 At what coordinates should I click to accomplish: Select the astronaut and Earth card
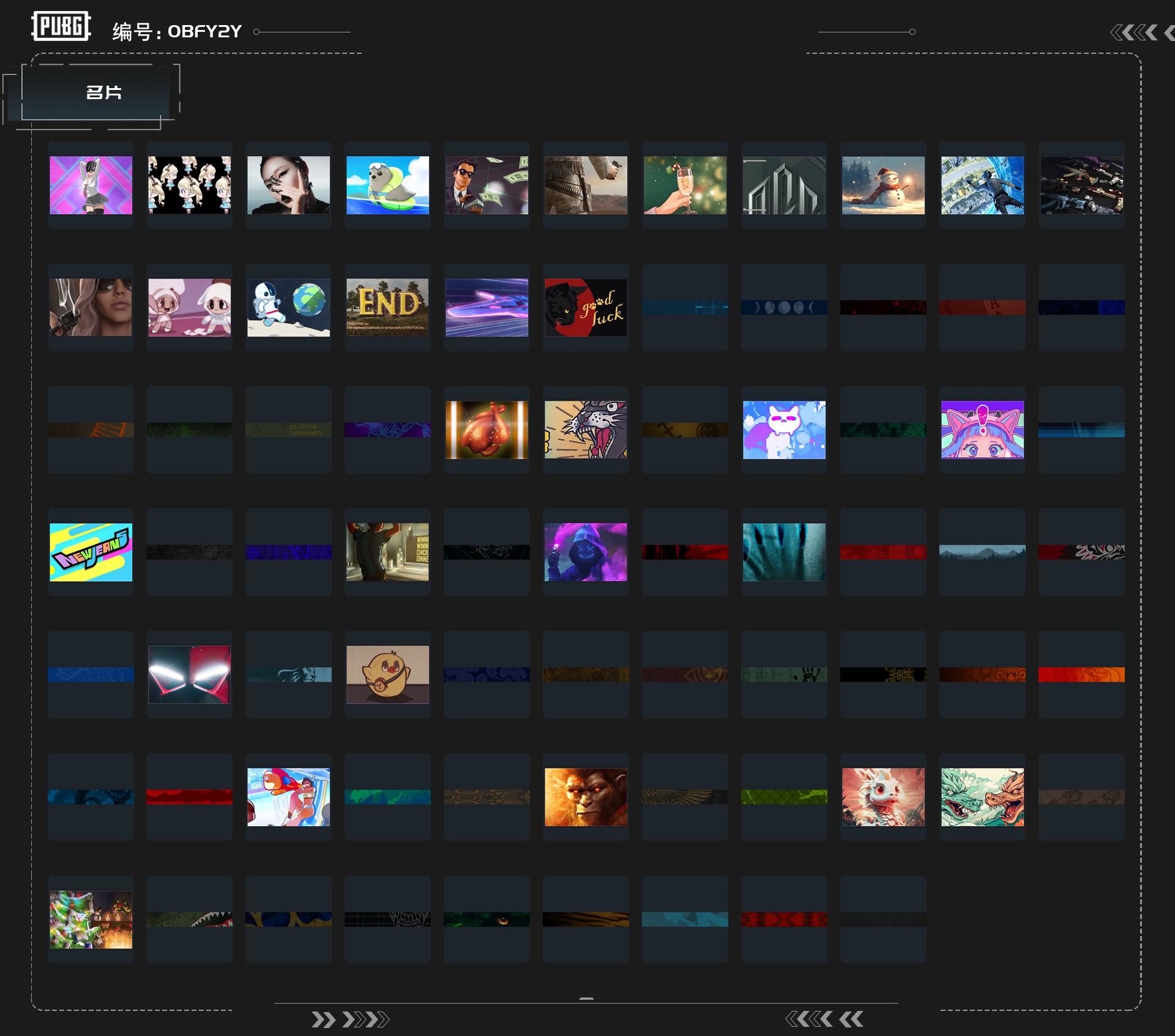pos(288,307)
